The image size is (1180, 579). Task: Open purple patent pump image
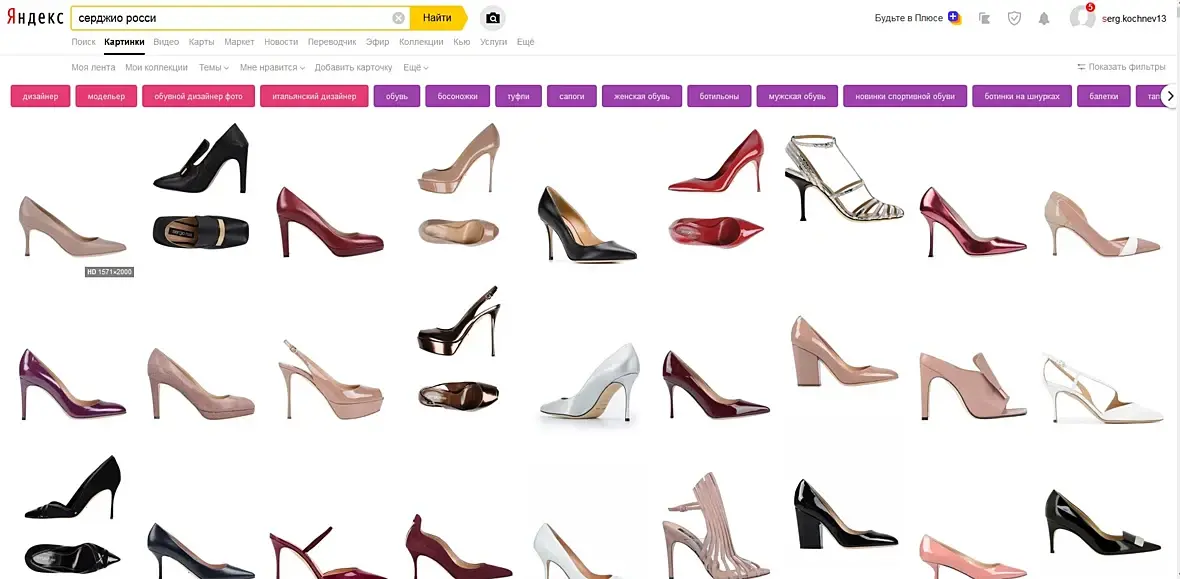pos(72,384)
